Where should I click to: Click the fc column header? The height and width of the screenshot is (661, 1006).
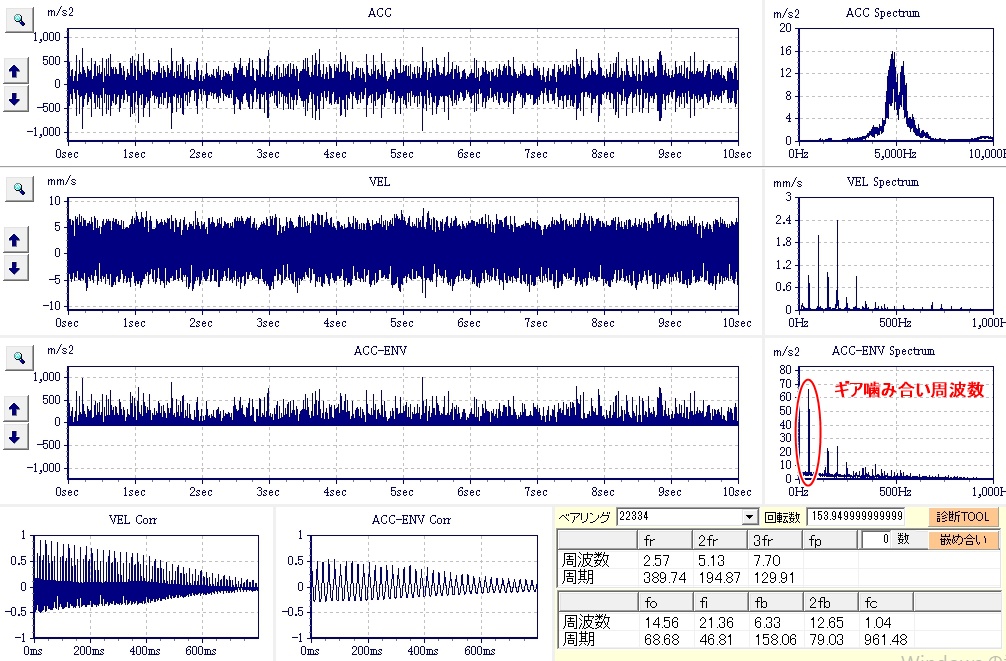tap(886, 602)
